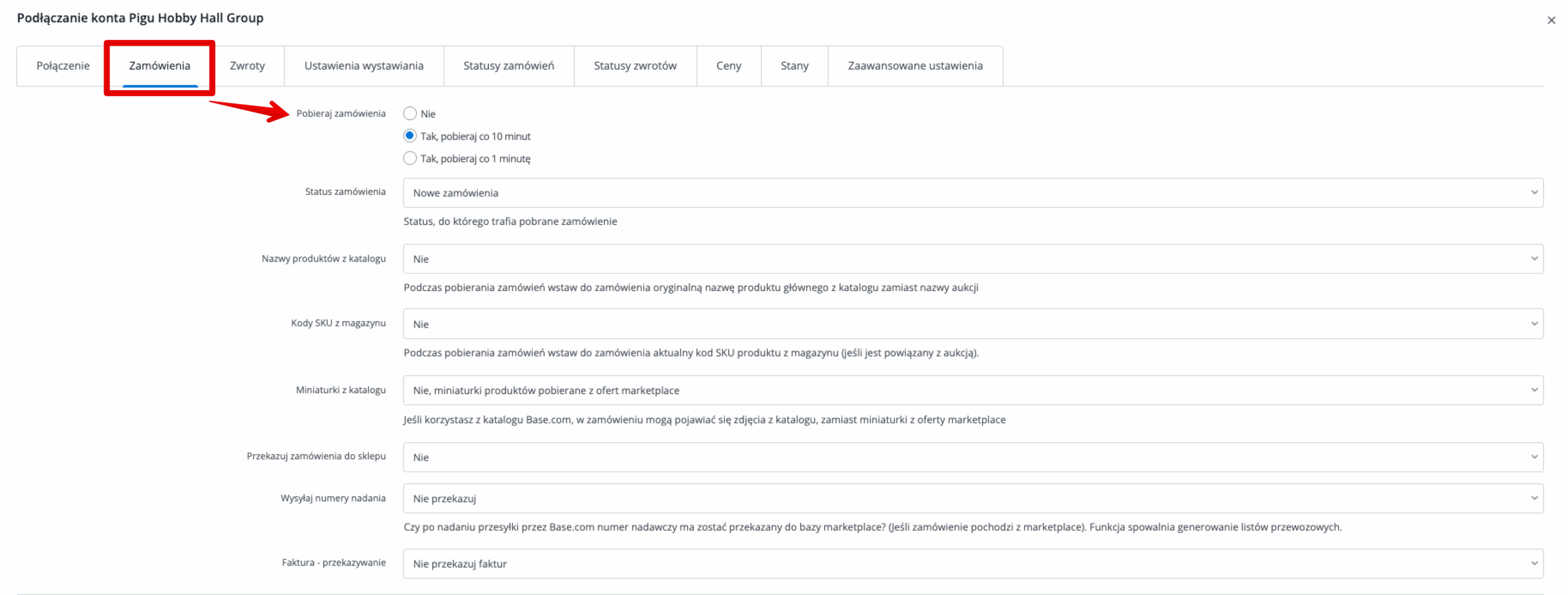The width and height of the screenshot is (1568, 595).
Task: Open the Zaawansowane ustawienia tab
Action: tap(915, 66)
